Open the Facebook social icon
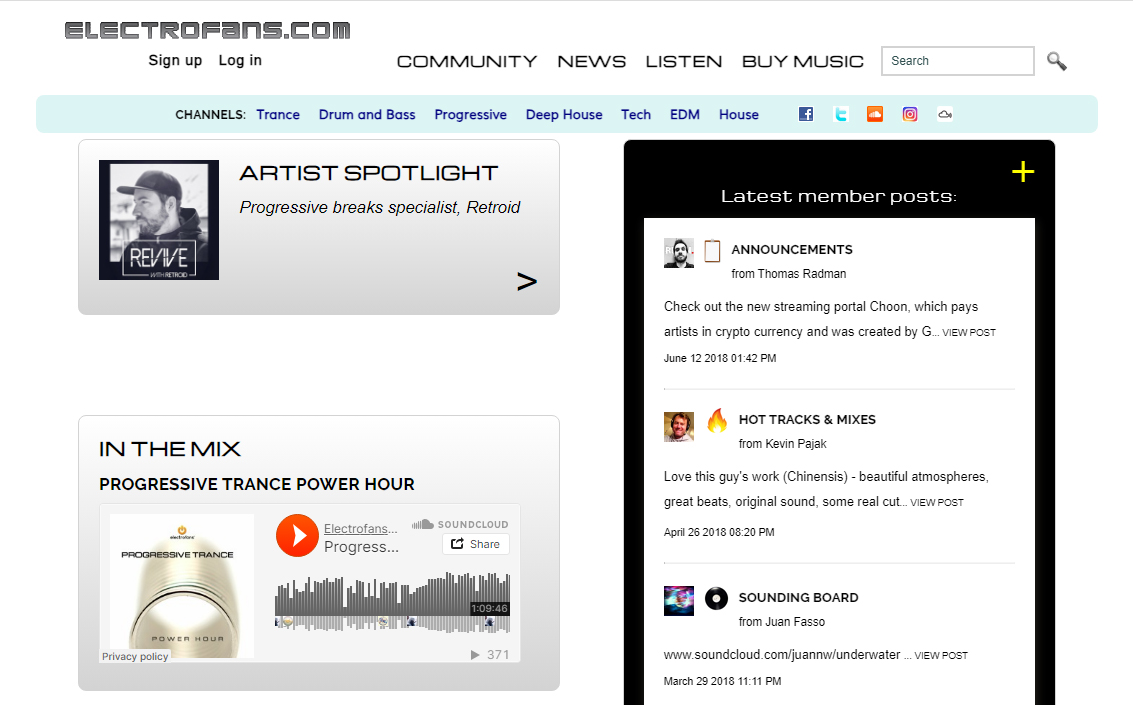Screen dimensions: 1133x705 coord(806,114)
